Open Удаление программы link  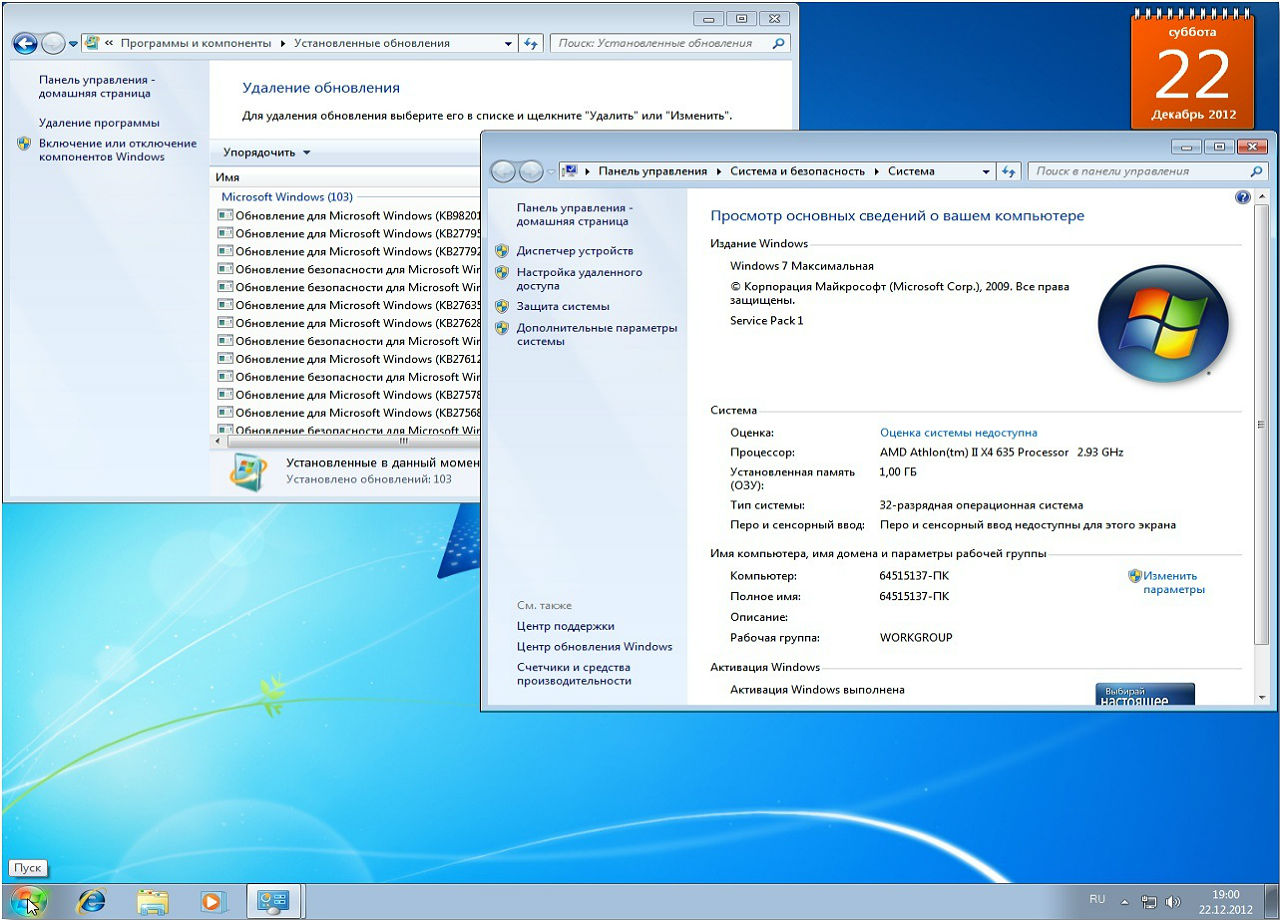pyautogui.click(x=99, y=123)
